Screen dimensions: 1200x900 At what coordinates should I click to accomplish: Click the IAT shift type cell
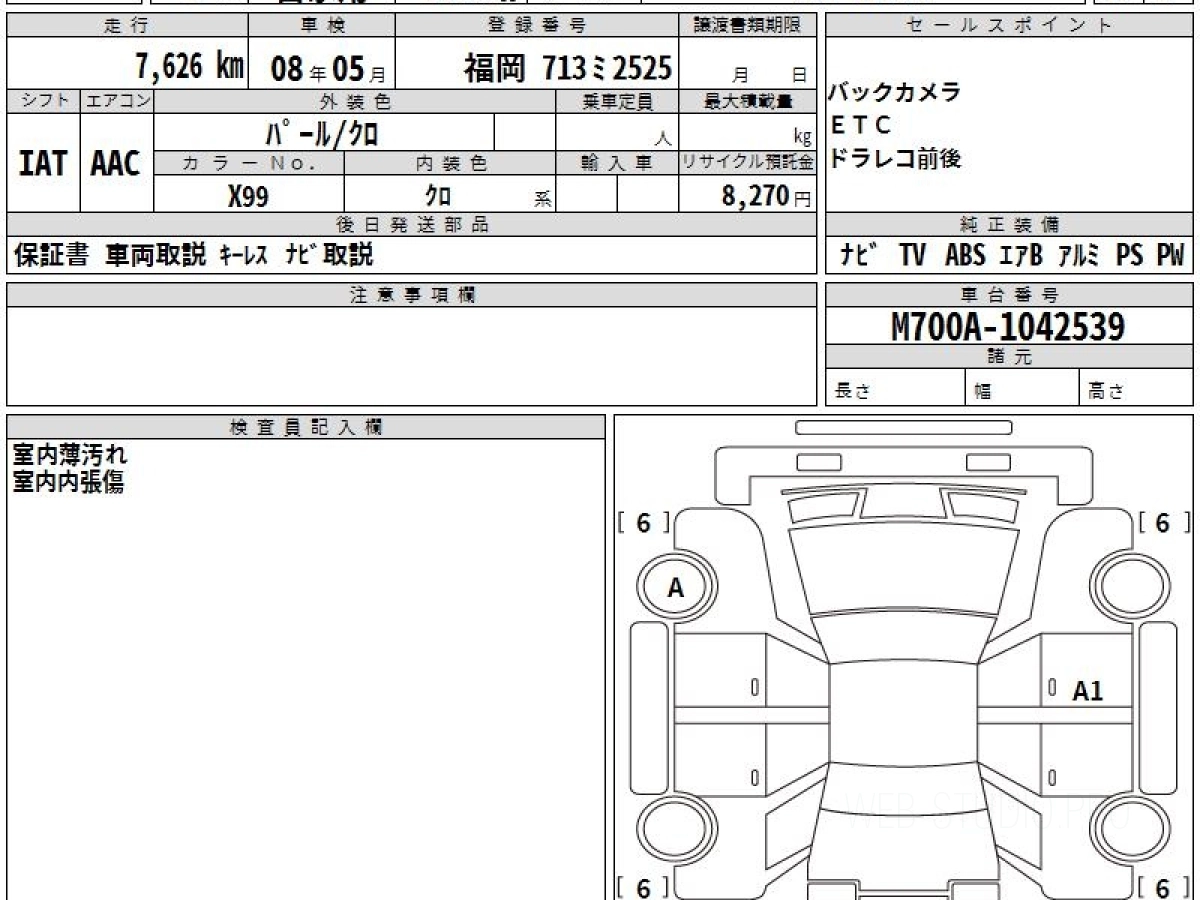[43, 164]
